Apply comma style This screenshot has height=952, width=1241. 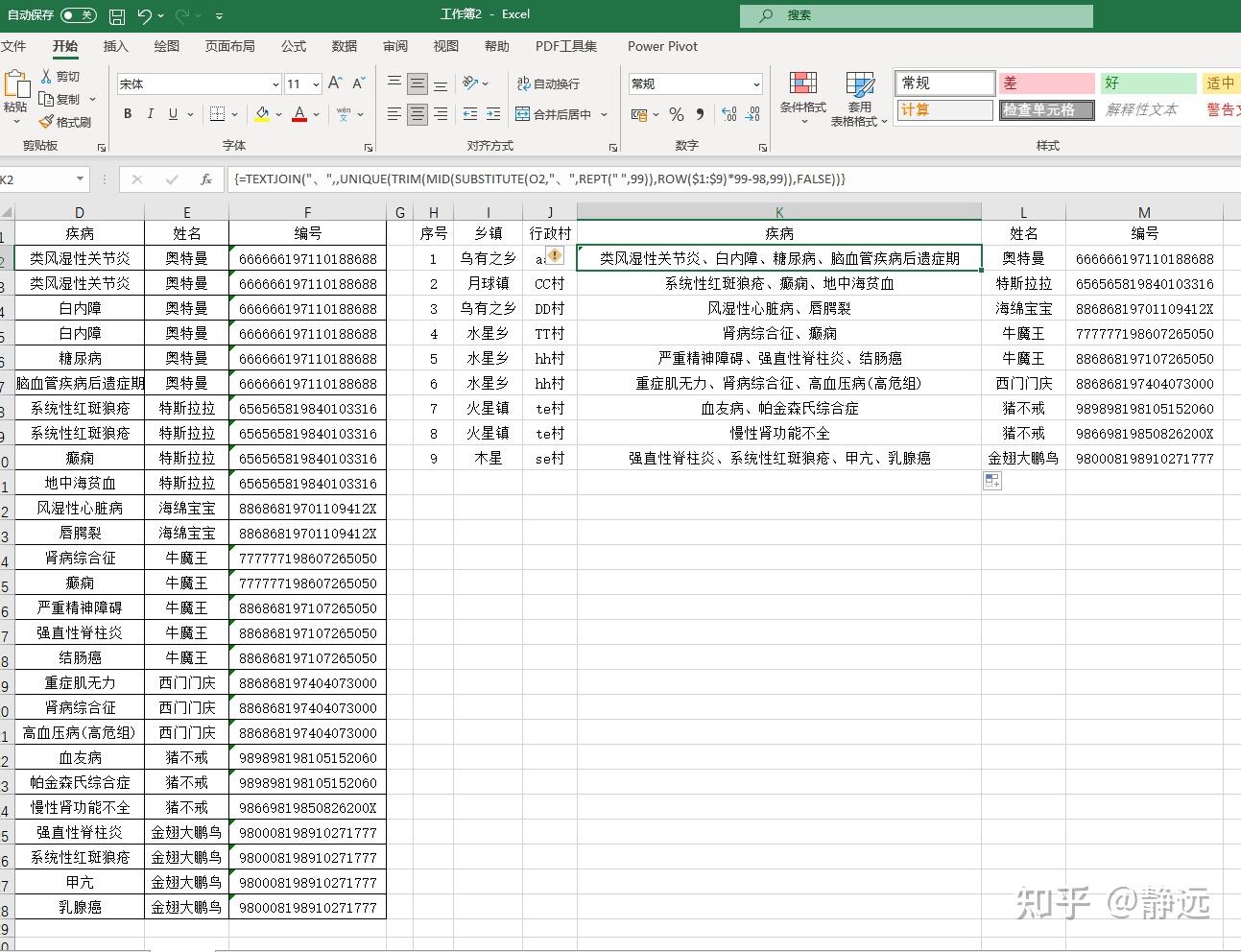pos(700,114)
